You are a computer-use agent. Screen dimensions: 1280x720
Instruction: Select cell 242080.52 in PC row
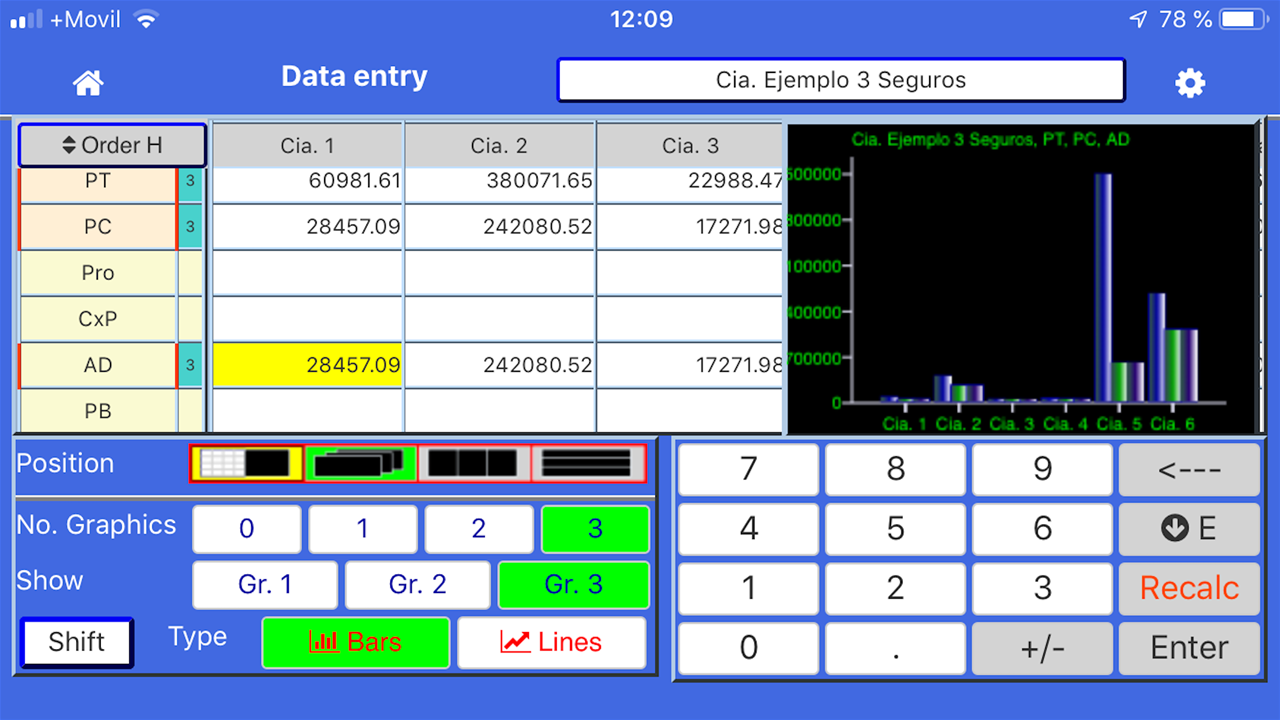[499, 227]
